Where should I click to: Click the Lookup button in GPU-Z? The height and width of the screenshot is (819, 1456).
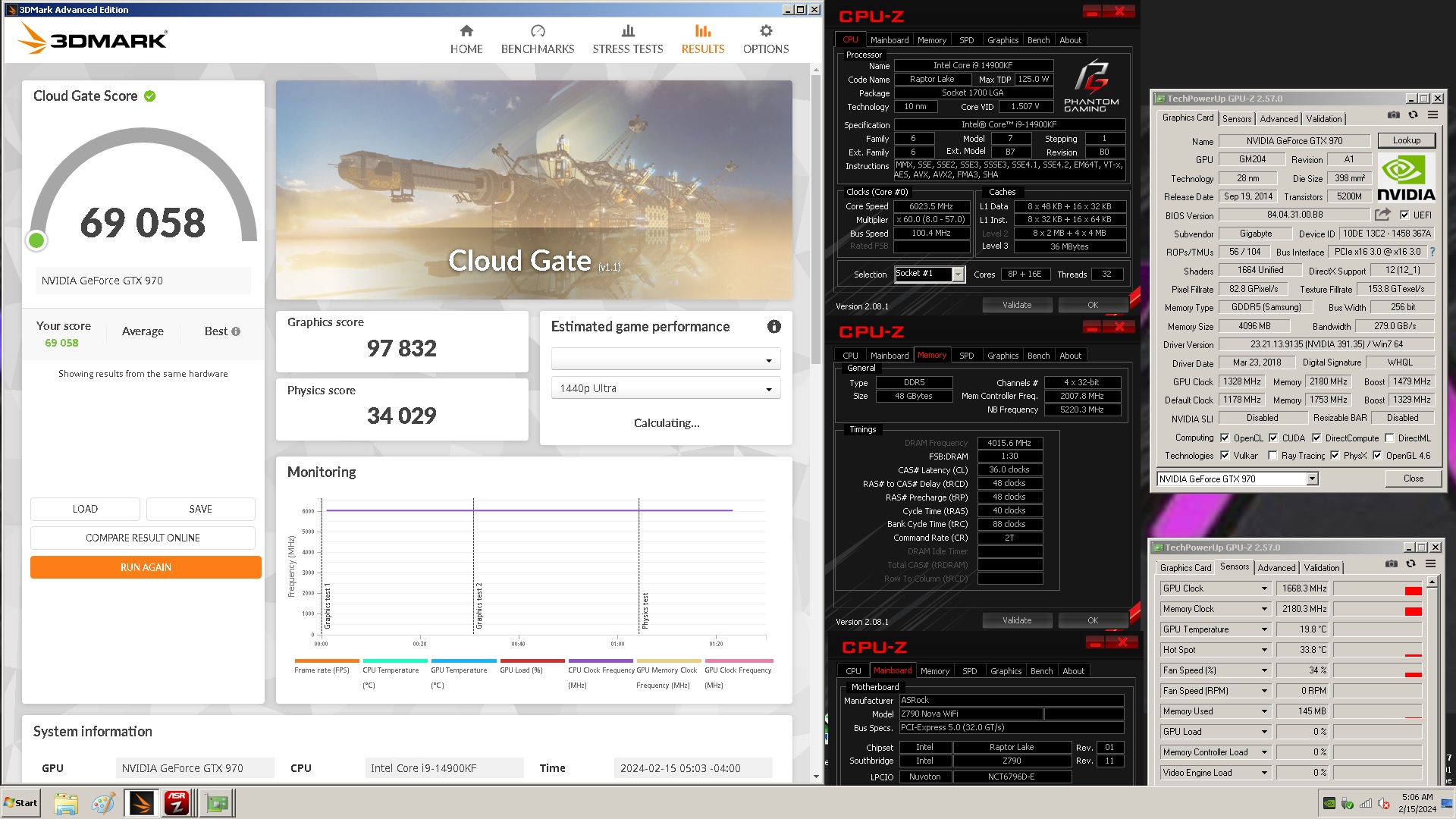[1406, 140]
